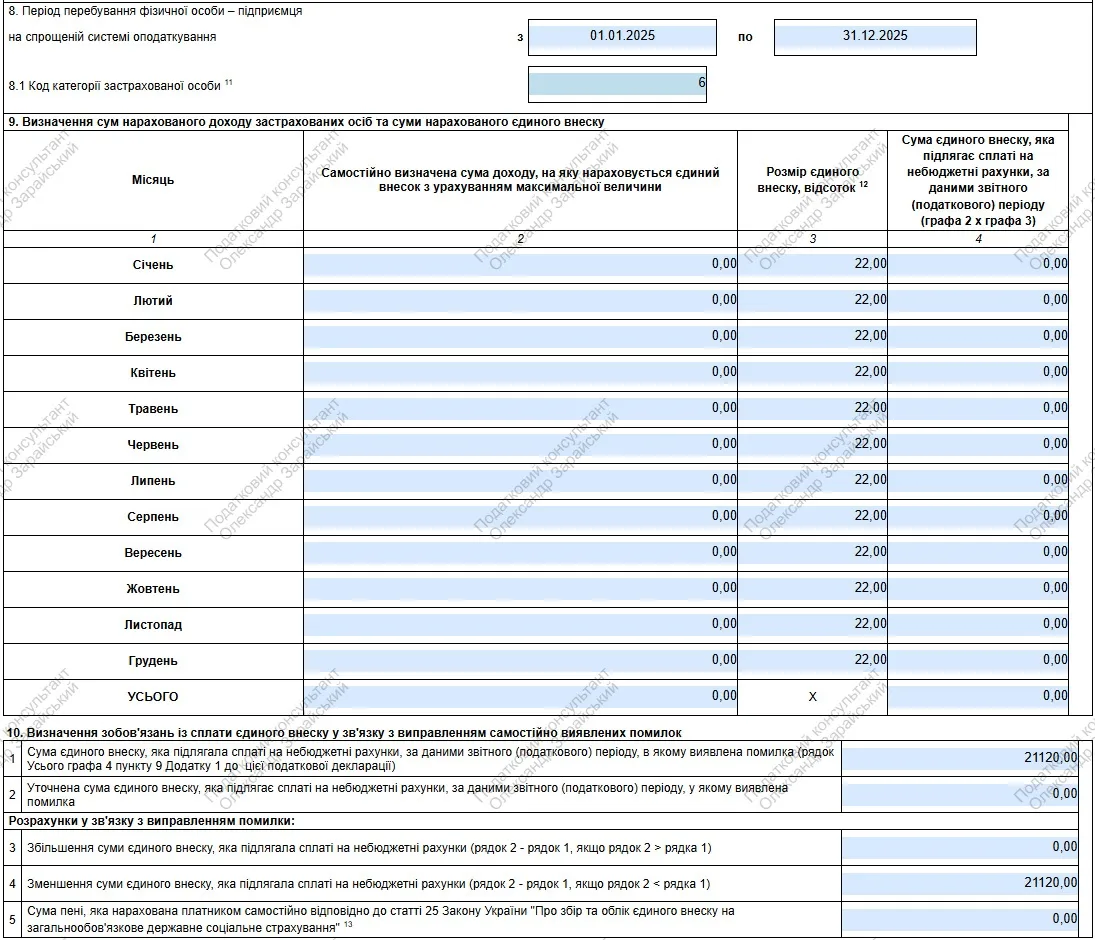This screenshot has width=1095, height=940.
Task: Click section 10 row 3 increase amount field
Action: click(960, 847)
